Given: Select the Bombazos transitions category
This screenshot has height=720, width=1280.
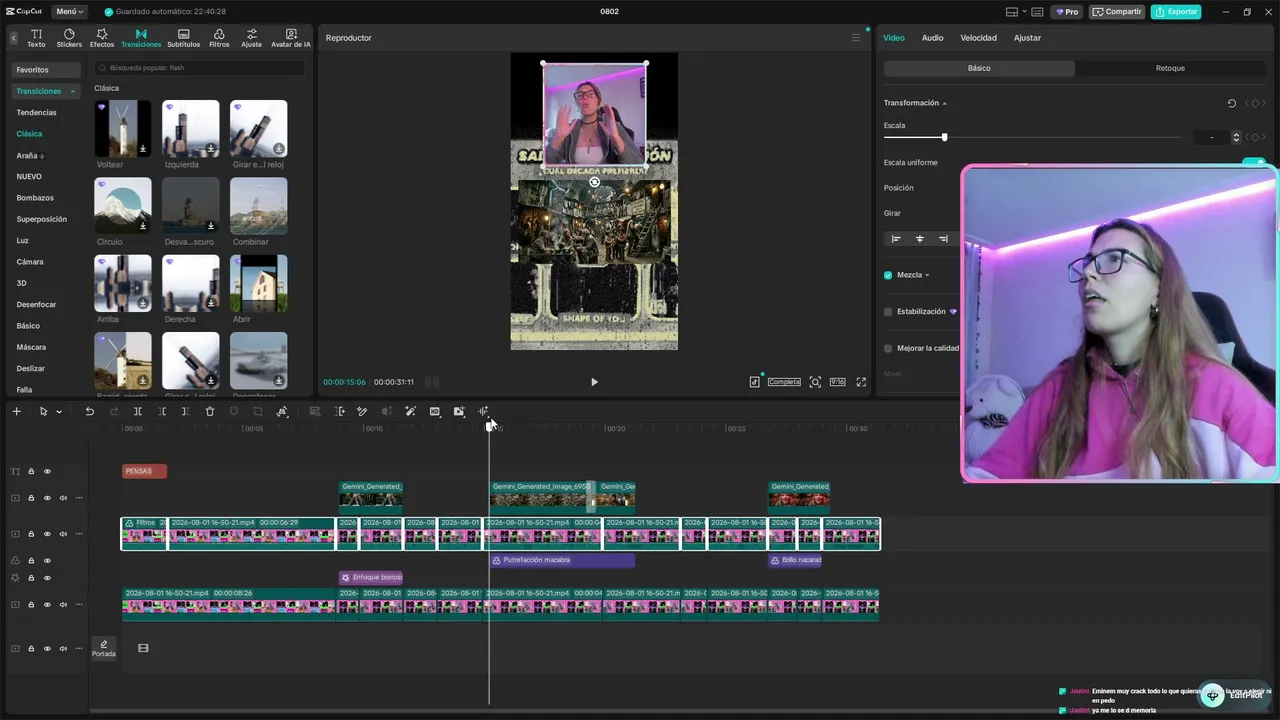Looking at the screenshot, I should [35, 198].
